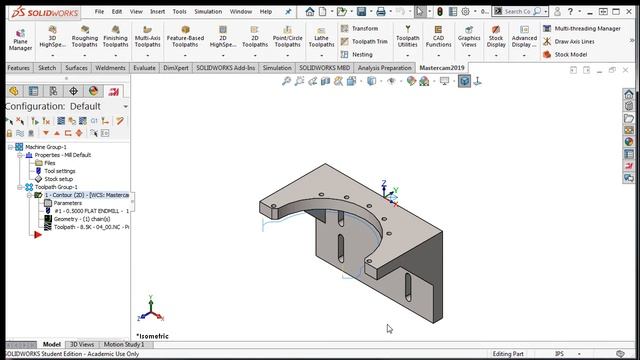
Task: Open the Mastercam toolpaths manager tab
Action: pos(113,91)
